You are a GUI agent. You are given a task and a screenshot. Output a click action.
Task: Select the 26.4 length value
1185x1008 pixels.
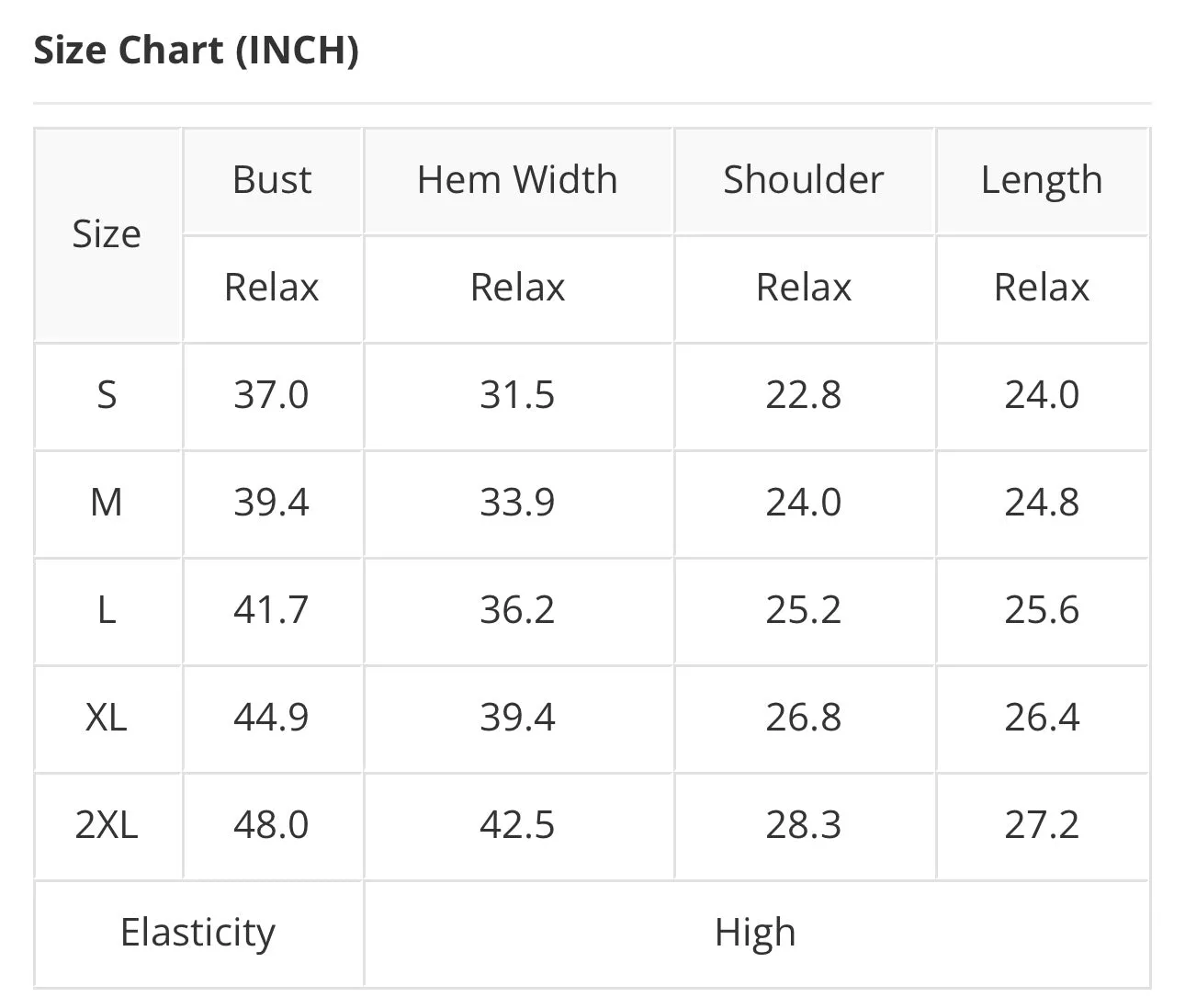click(1041, 718)
